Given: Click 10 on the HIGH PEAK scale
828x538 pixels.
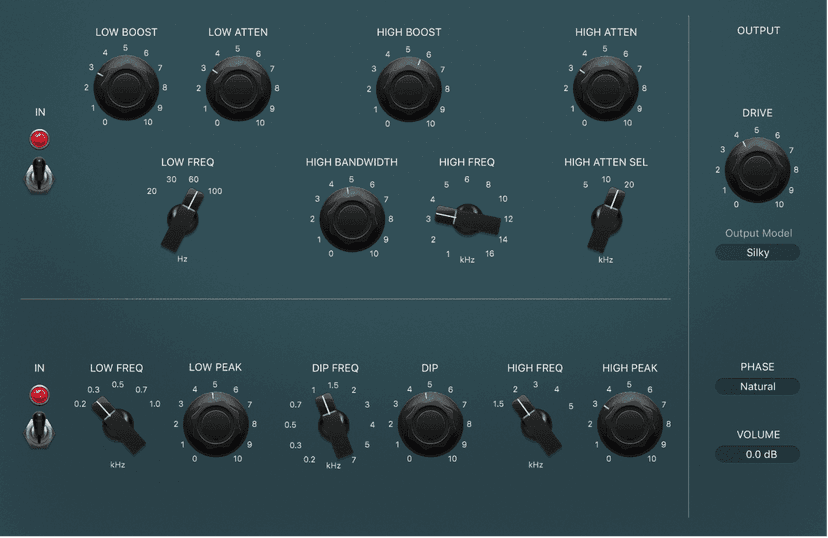Looking at the screenshot, I should point(652,459).
